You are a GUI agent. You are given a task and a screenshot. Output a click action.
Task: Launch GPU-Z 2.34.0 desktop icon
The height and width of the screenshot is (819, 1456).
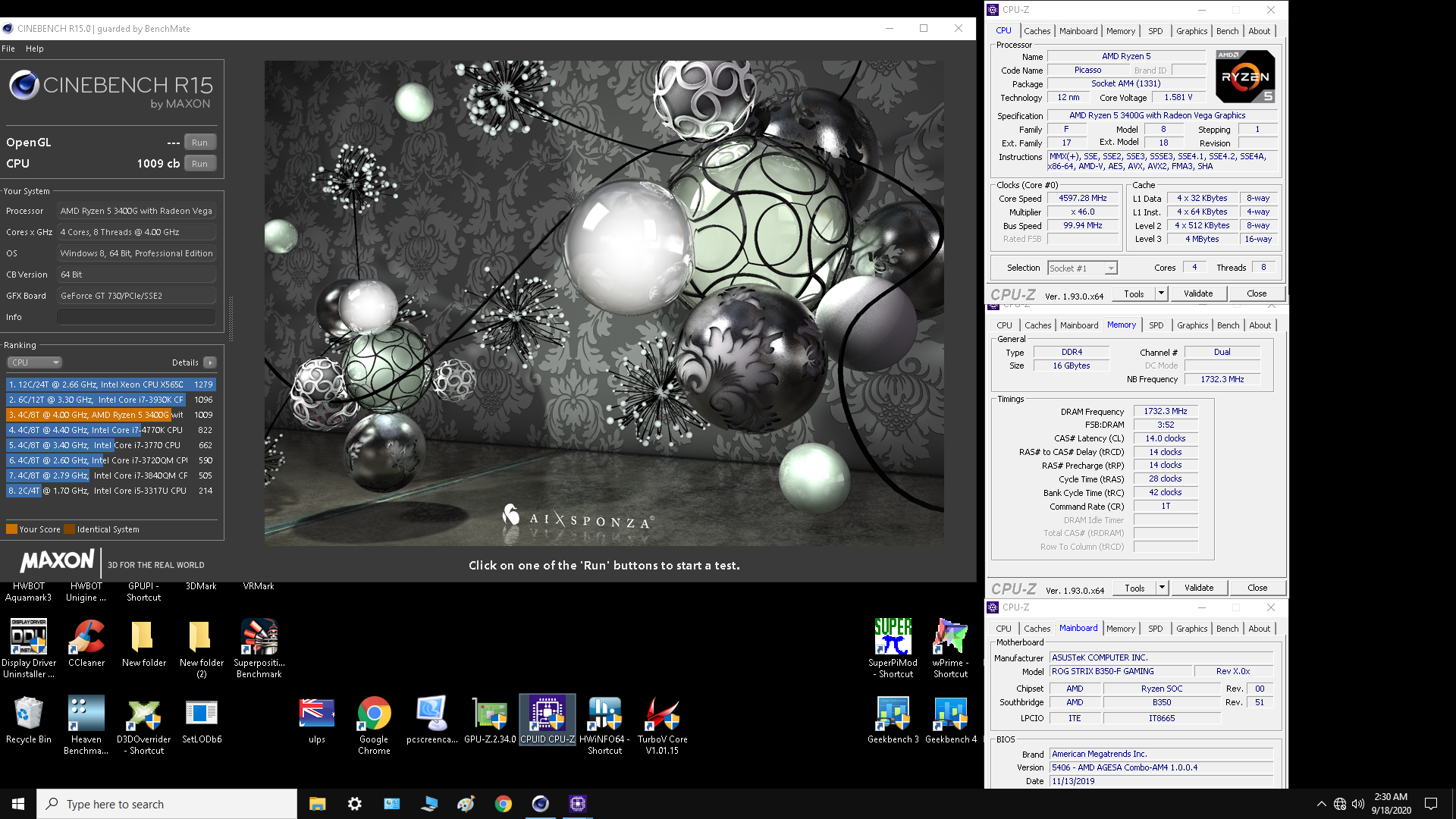click(x=489, y=720)
